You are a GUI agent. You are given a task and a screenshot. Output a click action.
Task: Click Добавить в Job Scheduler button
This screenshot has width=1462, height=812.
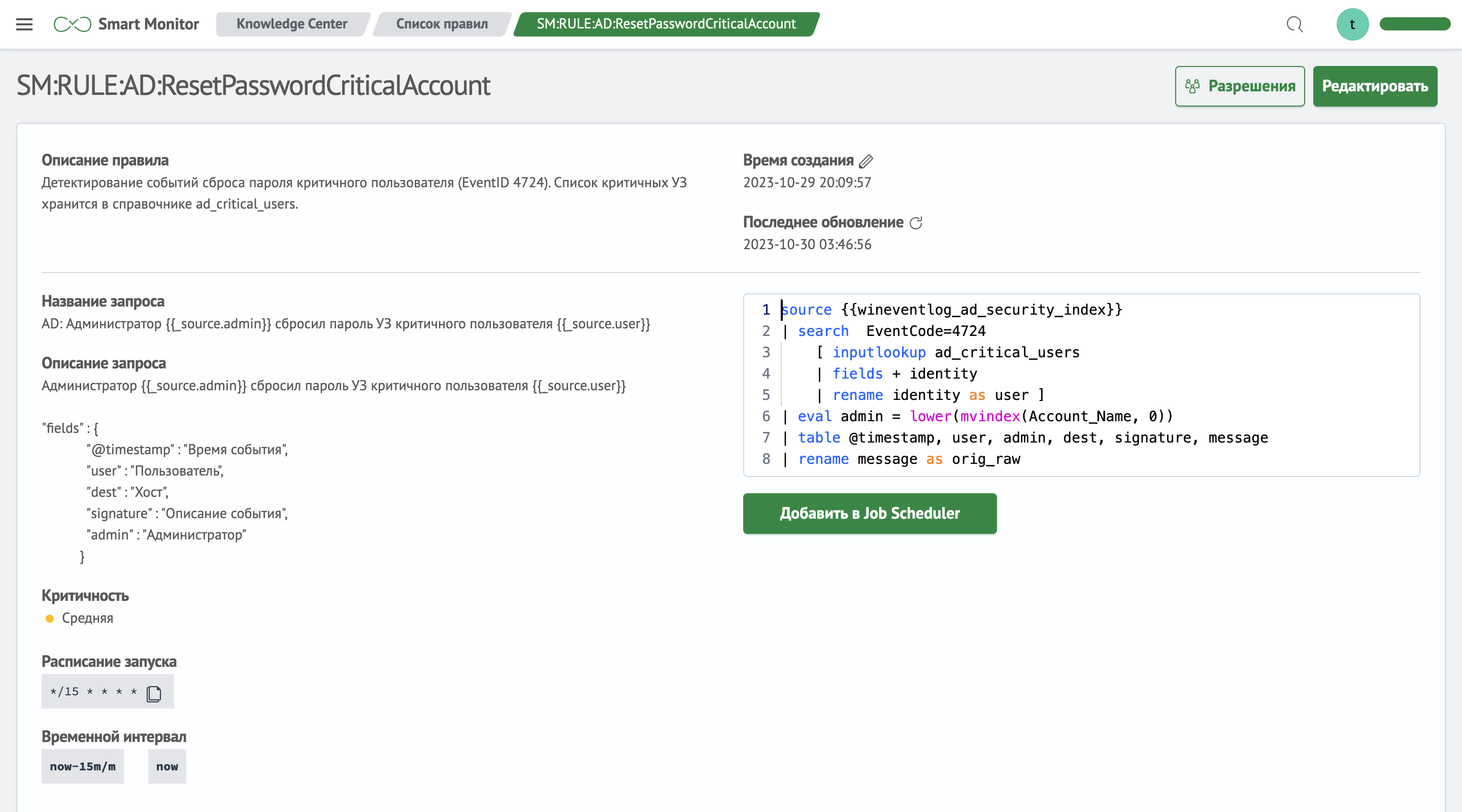coord(870,513)
